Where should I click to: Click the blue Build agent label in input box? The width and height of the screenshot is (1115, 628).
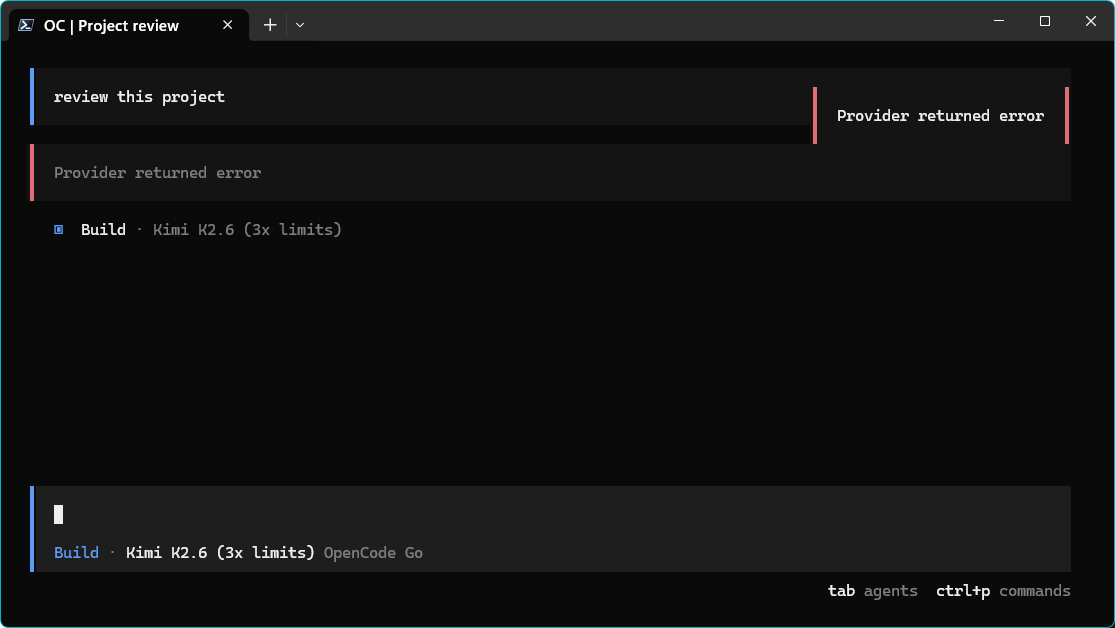[x=76, y=553]
